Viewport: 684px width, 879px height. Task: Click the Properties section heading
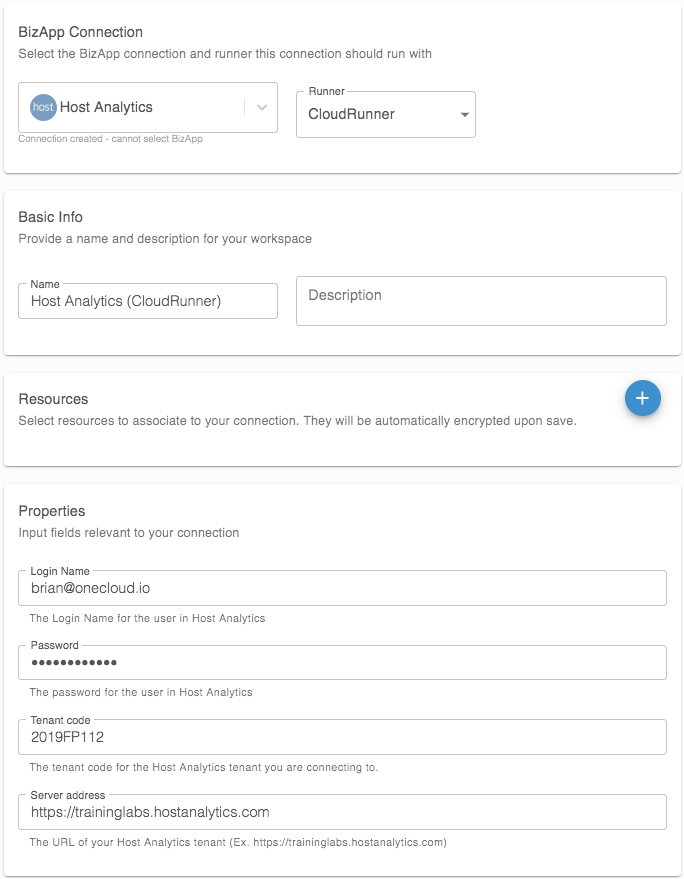point(52,511)
